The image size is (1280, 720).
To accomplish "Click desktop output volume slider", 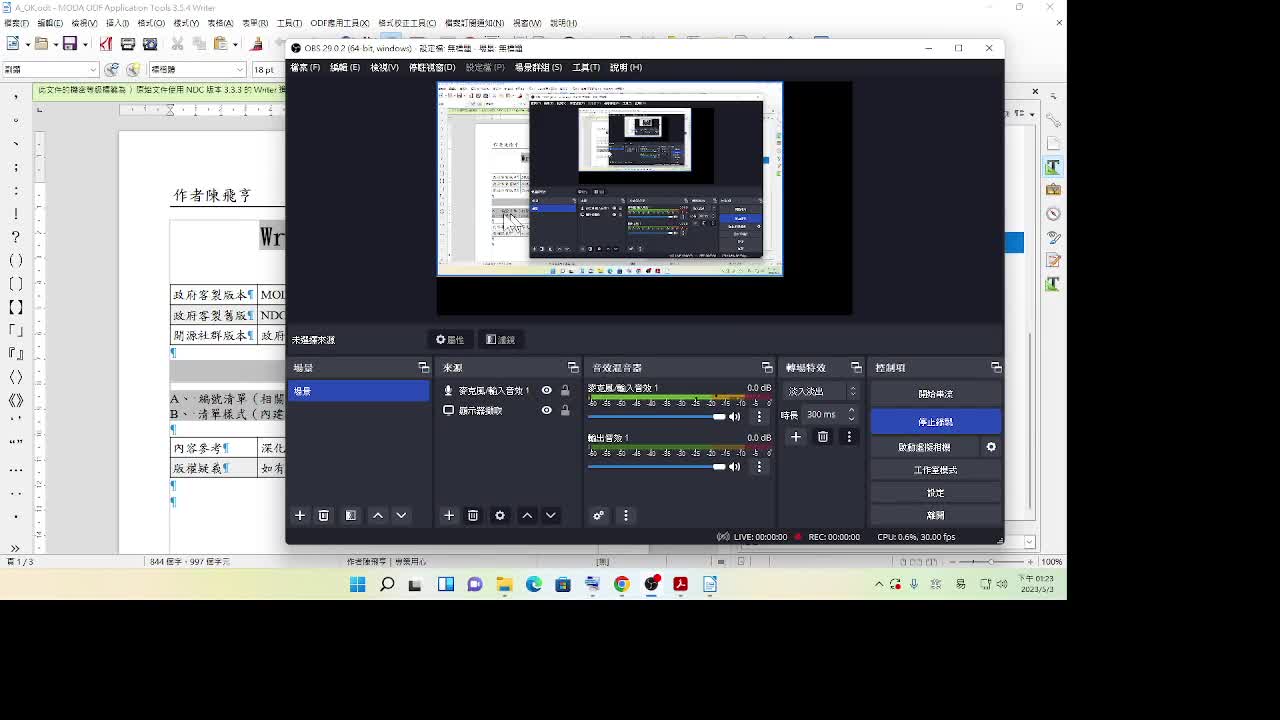I will pyautogui.click(x=656, y=466).
